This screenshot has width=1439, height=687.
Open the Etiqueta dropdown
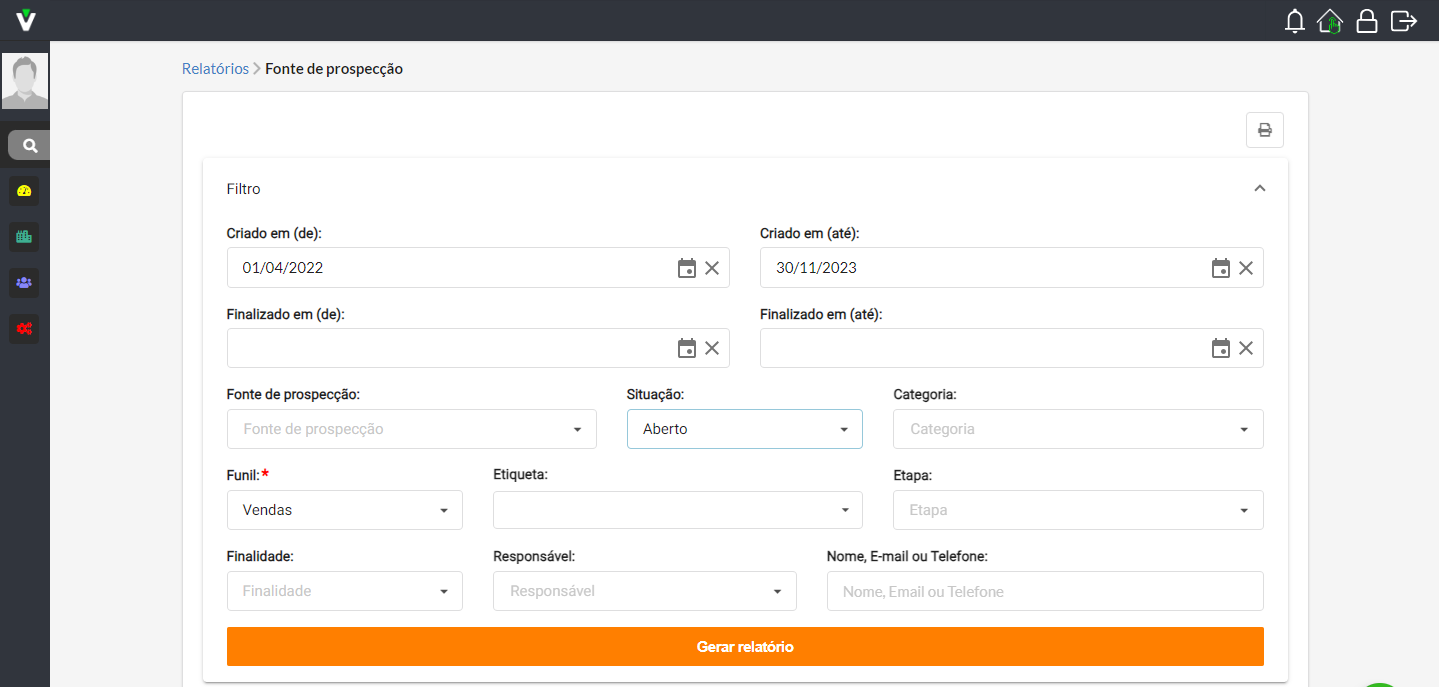[x=678, y=510]
